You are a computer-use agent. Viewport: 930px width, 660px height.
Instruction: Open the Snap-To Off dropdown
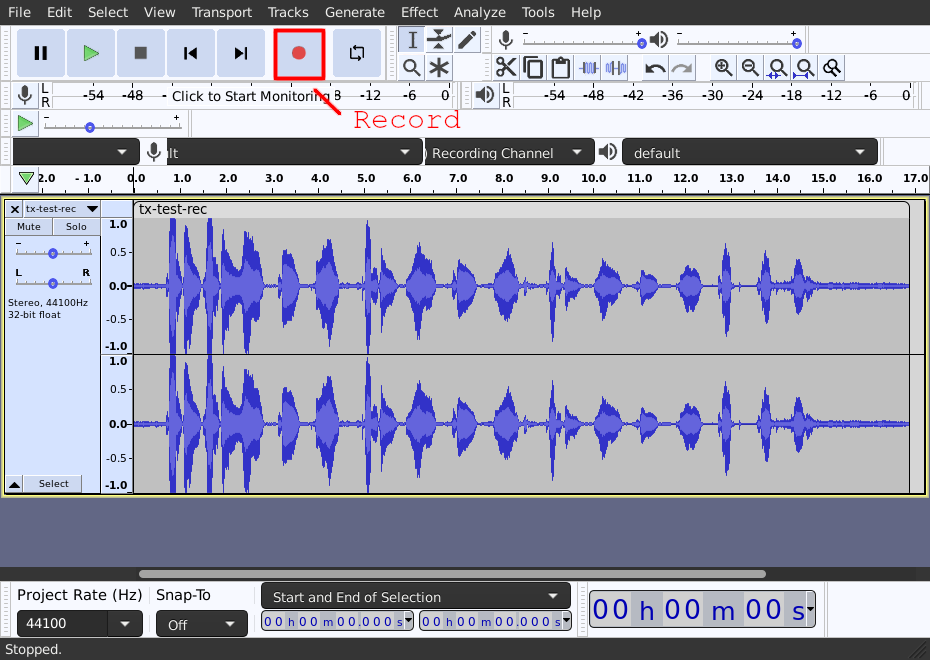[x=202, y=624]
